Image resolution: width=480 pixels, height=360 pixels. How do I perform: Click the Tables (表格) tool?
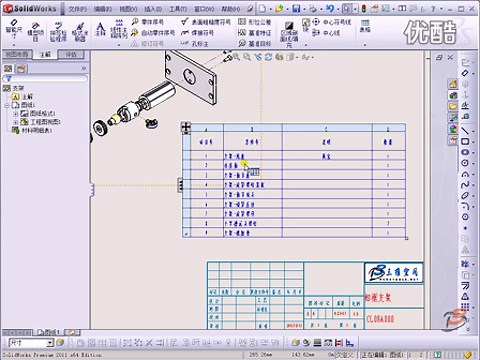tap(365, 26)
